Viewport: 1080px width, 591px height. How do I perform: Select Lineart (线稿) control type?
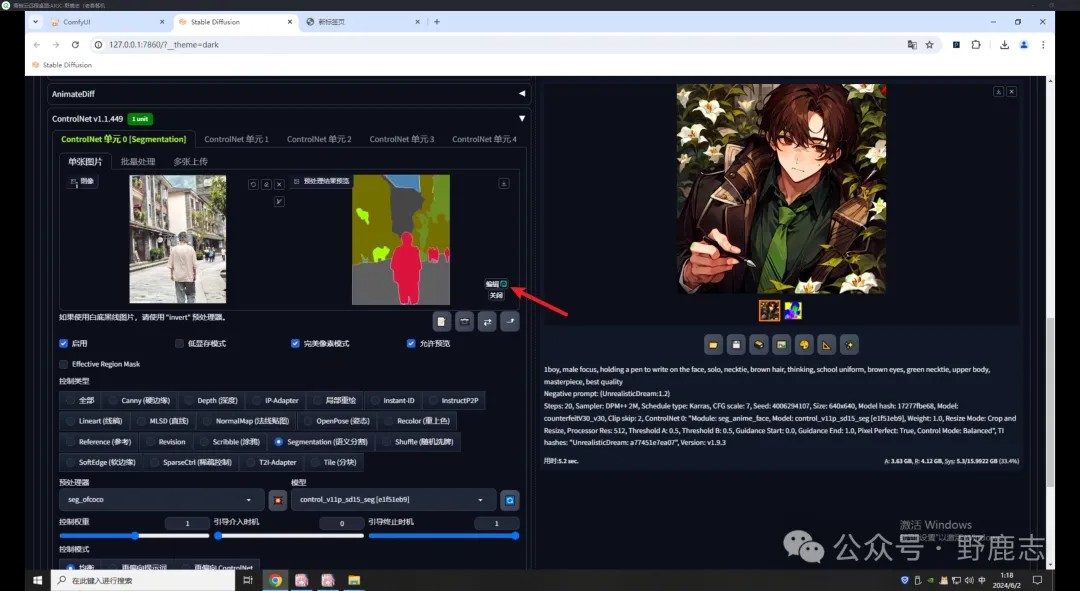point(94,421)
